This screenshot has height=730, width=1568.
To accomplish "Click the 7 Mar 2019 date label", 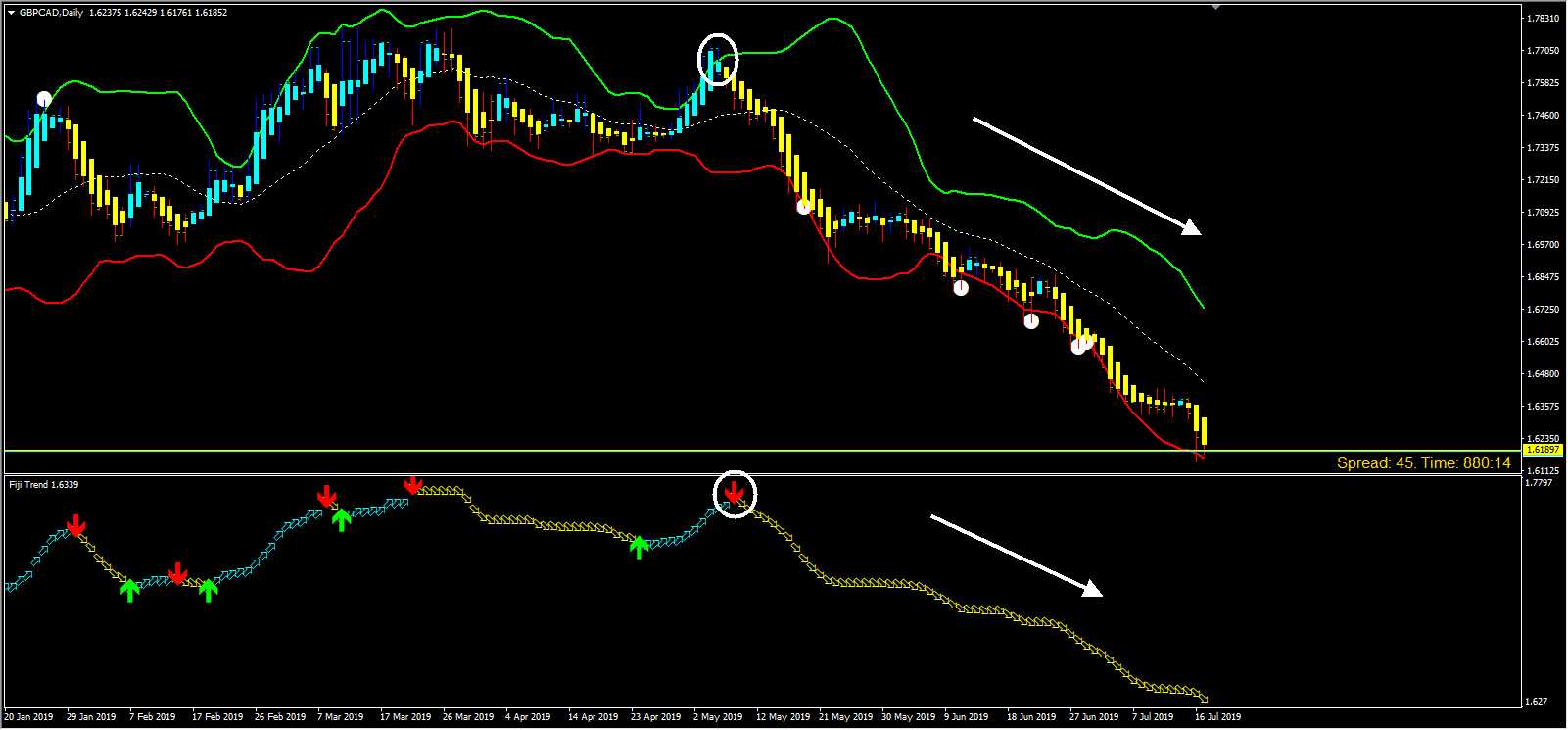I will (x=341, y=717).
